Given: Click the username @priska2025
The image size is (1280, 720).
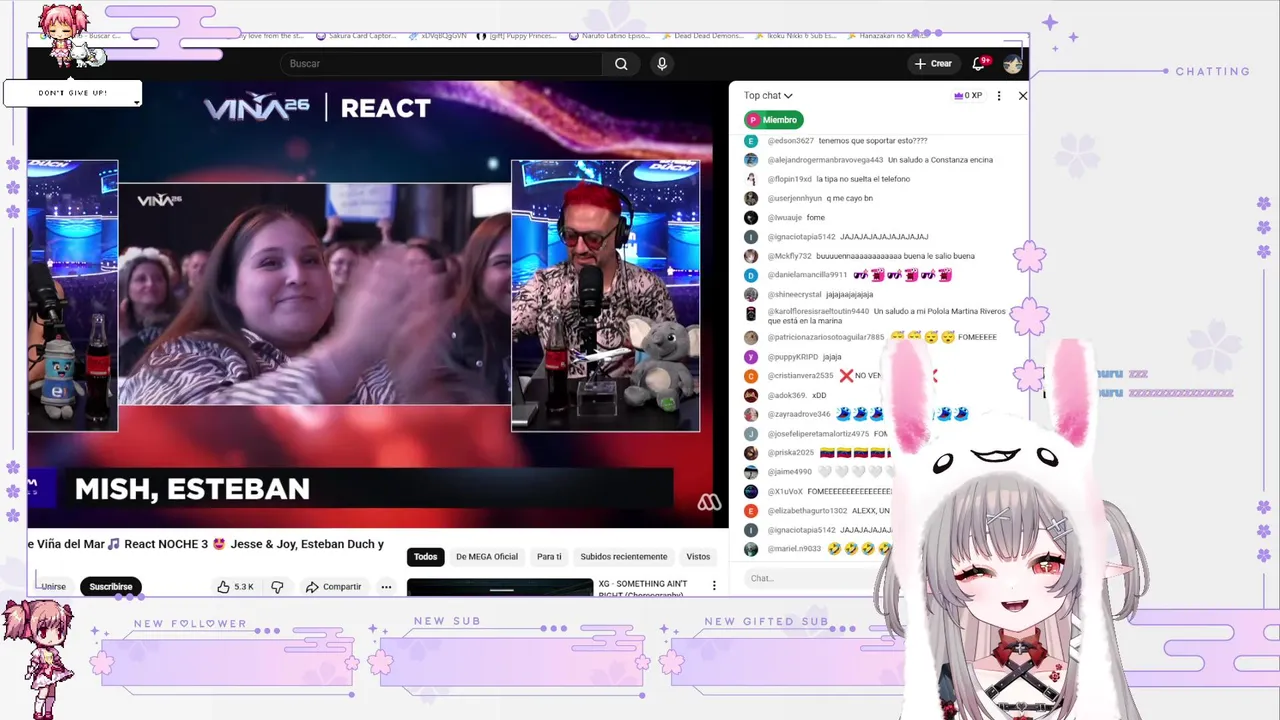Looking at the screenshot, I should (x=790, y=453).
